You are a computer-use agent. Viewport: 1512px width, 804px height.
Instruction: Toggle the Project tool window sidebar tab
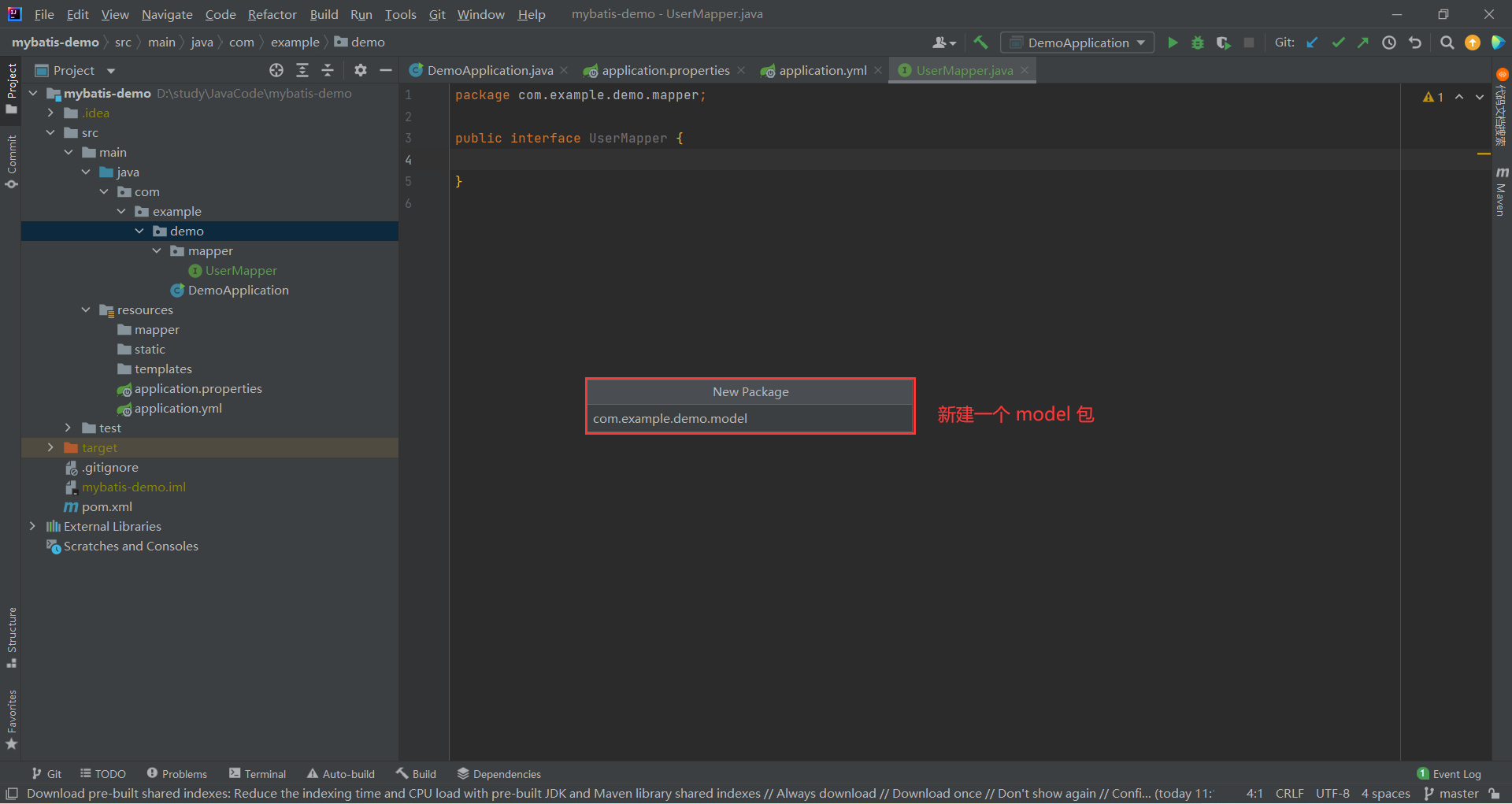(x=11, y=88)
